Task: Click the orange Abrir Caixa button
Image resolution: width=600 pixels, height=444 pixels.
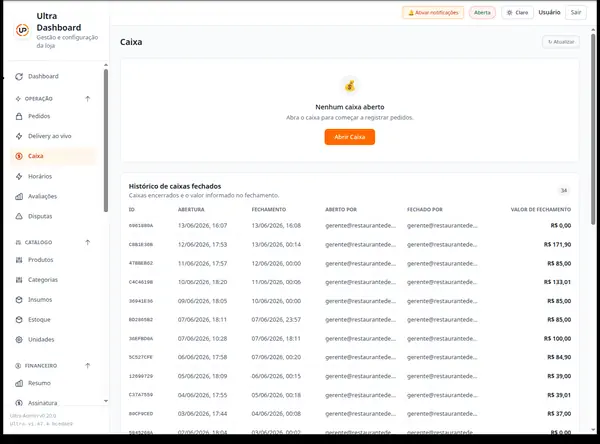Action: click(x=350, y=137)
